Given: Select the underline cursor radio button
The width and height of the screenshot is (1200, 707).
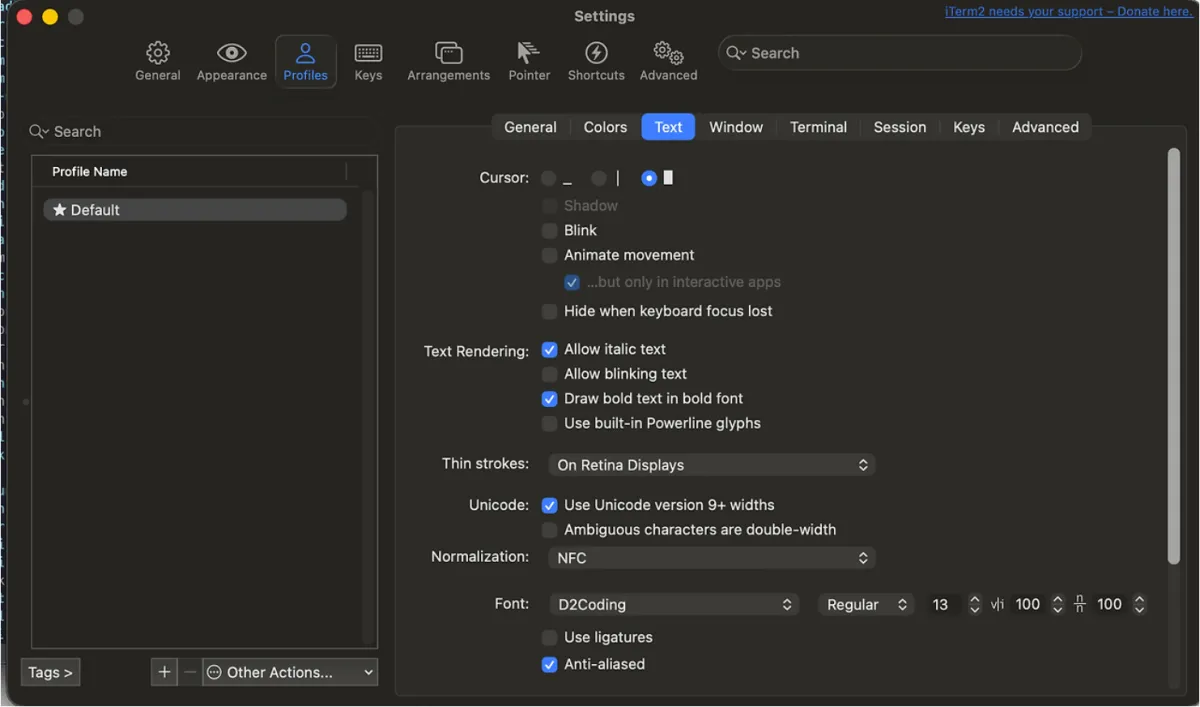Looking at the screenshot, I should 549,177.
